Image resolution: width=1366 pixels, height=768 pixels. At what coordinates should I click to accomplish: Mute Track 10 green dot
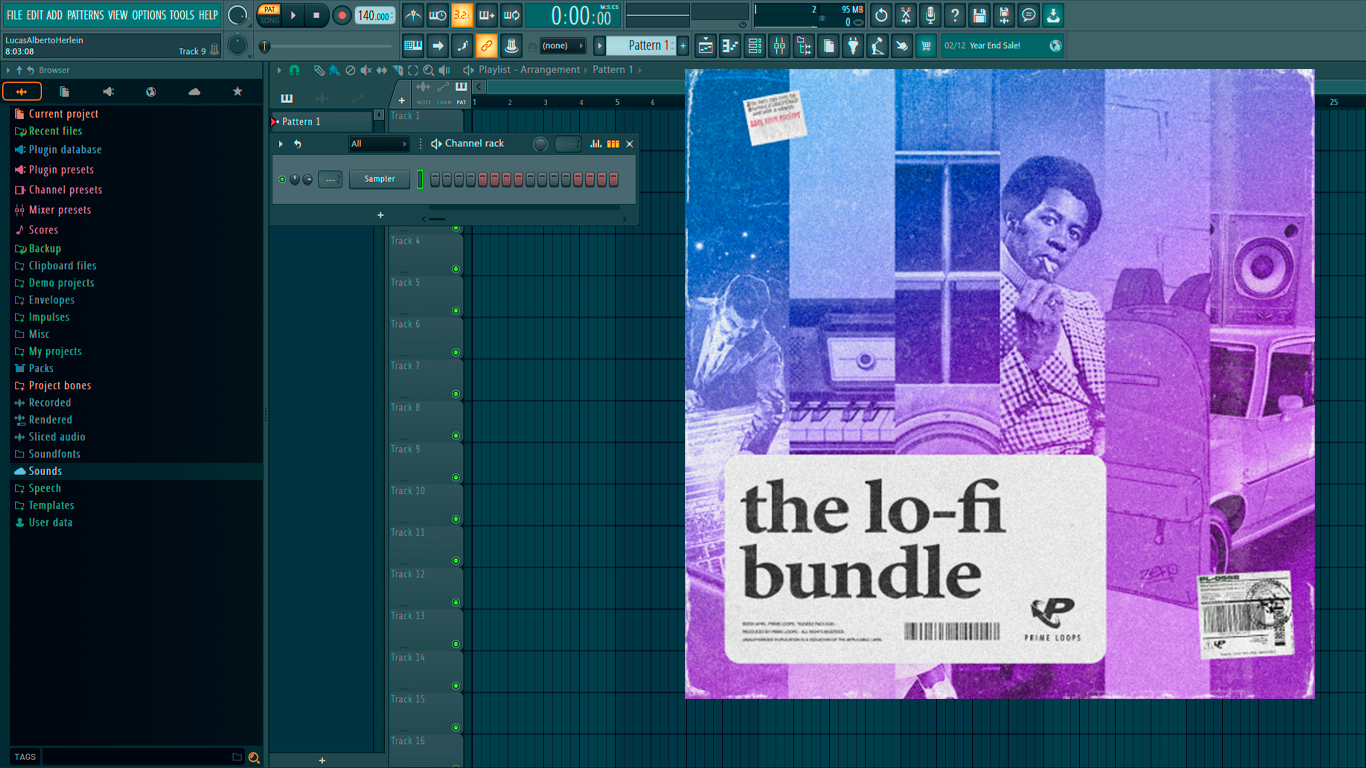[x=456, y=519]
